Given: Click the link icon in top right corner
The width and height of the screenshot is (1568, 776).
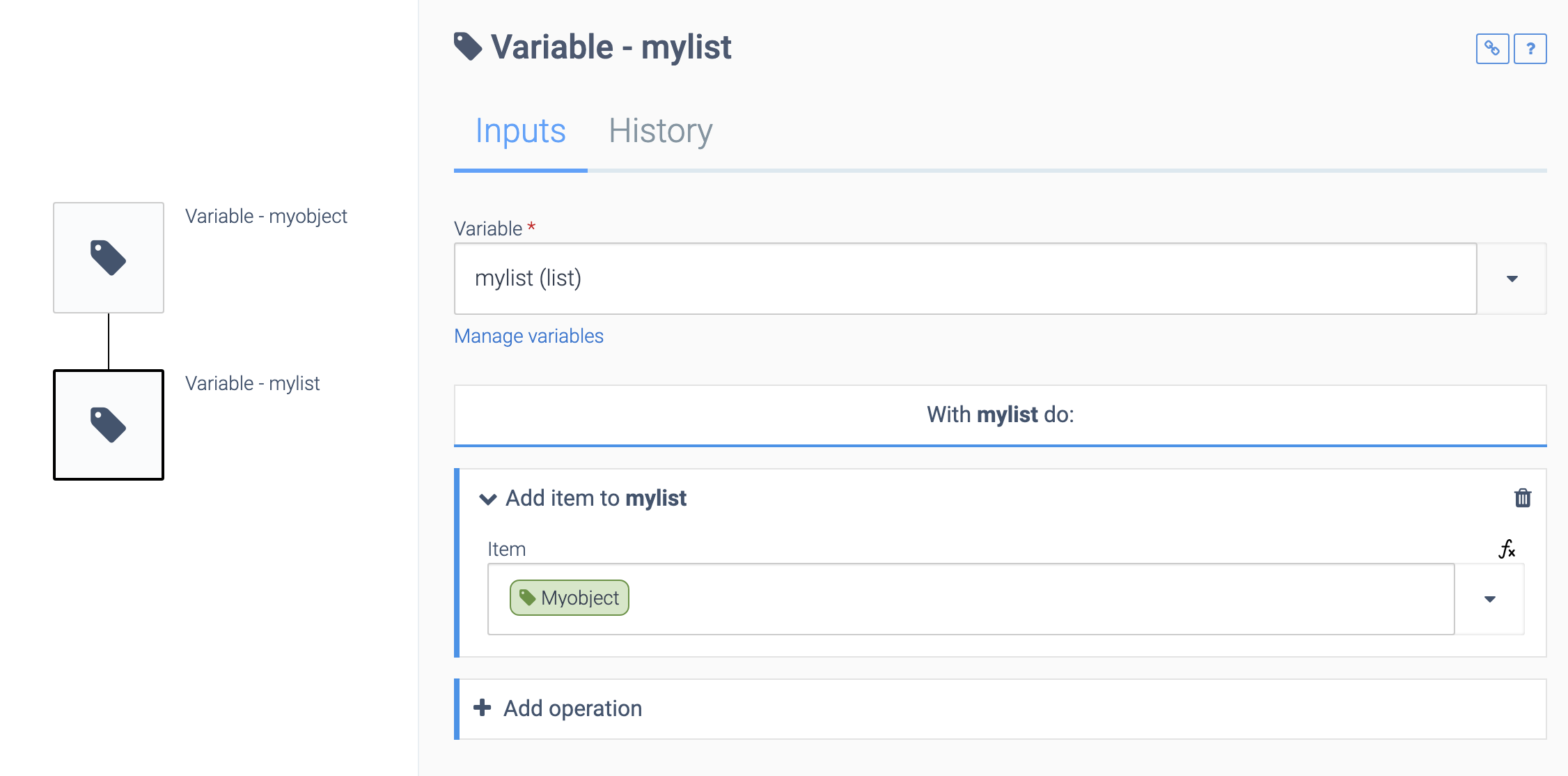Looking at the screenshot, I should click(x=1493, y=48).
